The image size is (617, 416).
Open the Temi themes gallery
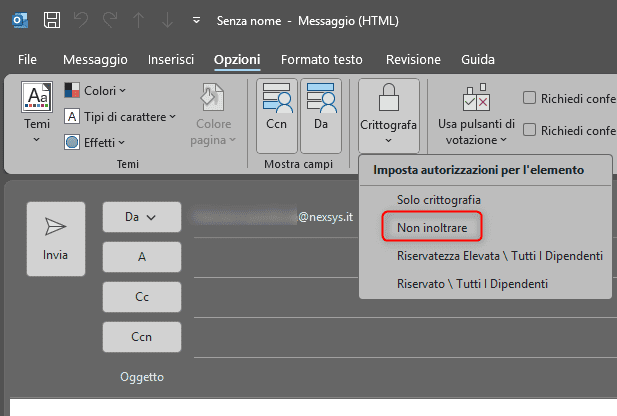37,114
